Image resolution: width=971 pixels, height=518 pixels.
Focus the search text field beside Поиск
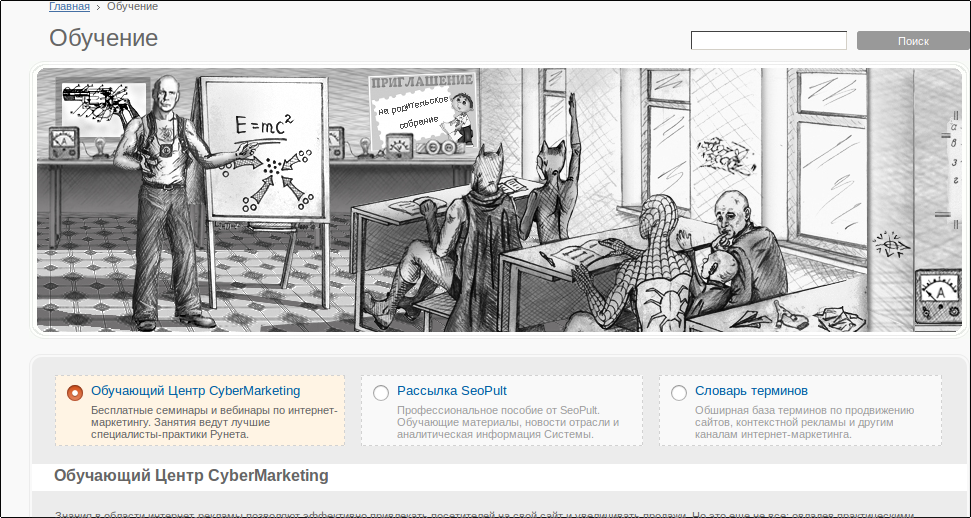point(769,41)
